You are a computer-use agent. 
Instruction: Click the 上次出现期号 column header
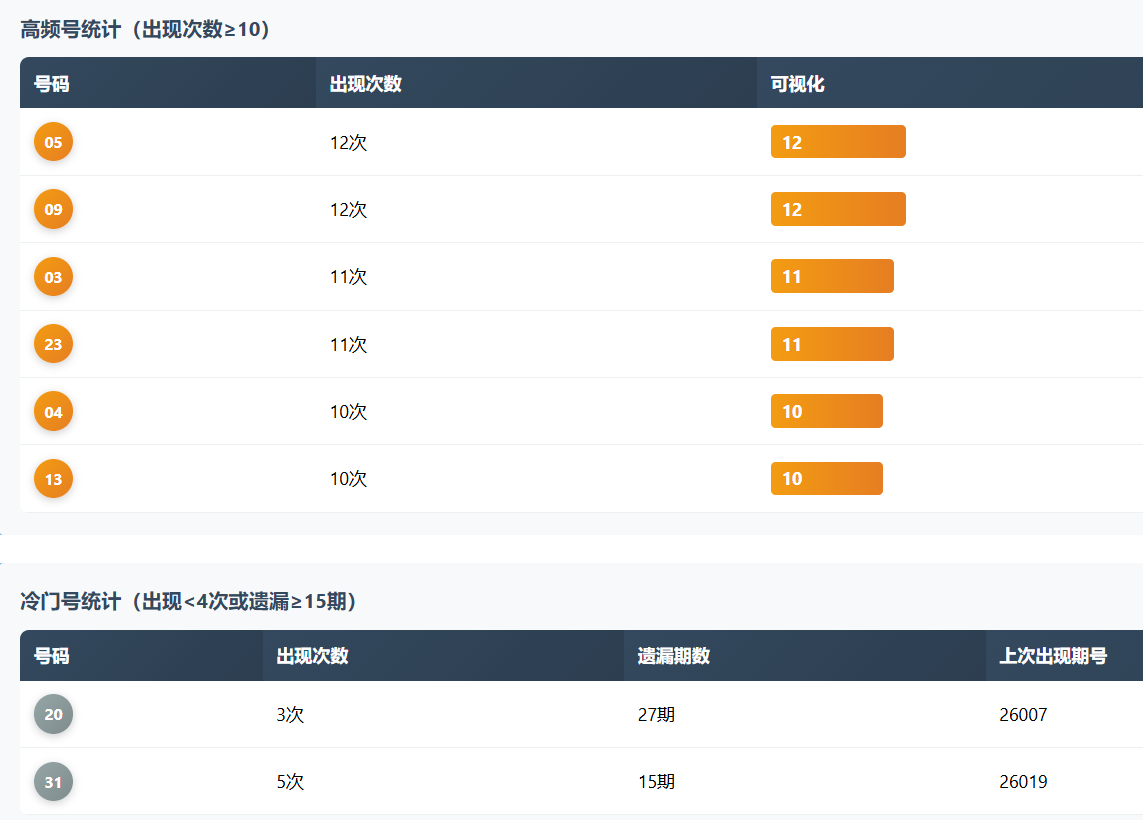(1053, 656)
